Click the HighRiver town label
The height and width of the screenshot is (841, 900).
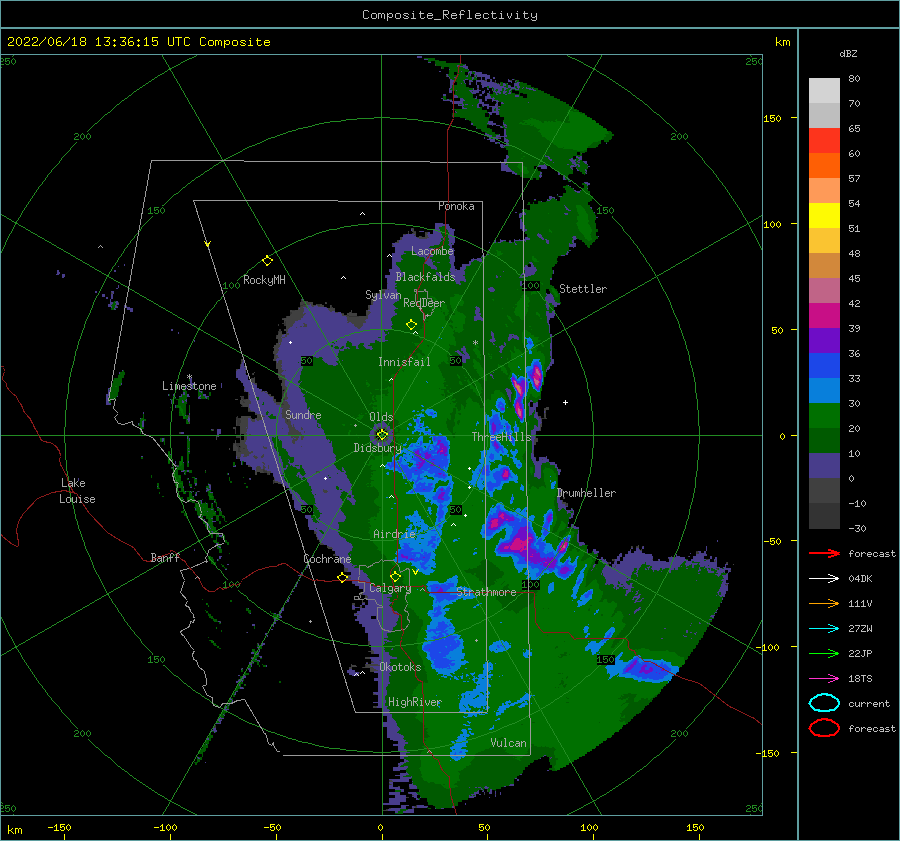pos(414,702)
